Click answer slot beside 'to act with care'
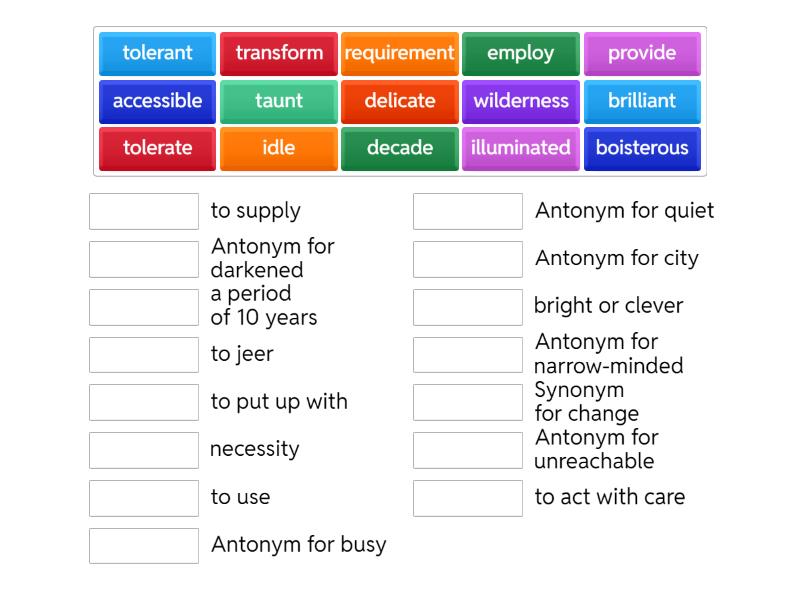This screenshot has width=800, height=600. click(x=468, y=498)
